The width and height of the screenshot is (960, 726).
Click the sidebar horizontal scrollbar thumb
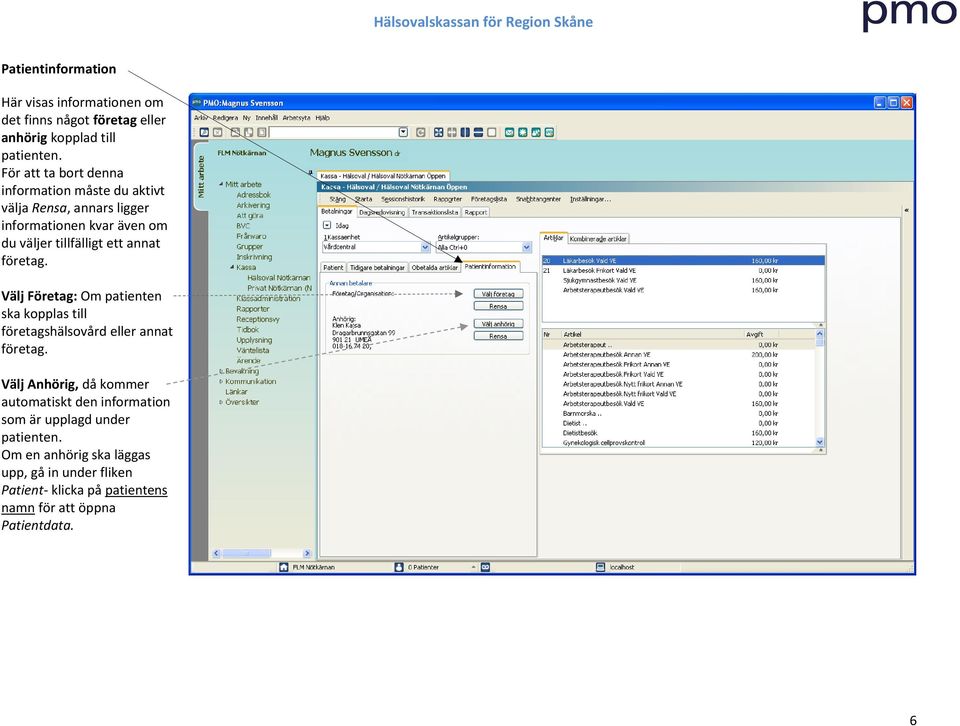[x=246, y=553]
